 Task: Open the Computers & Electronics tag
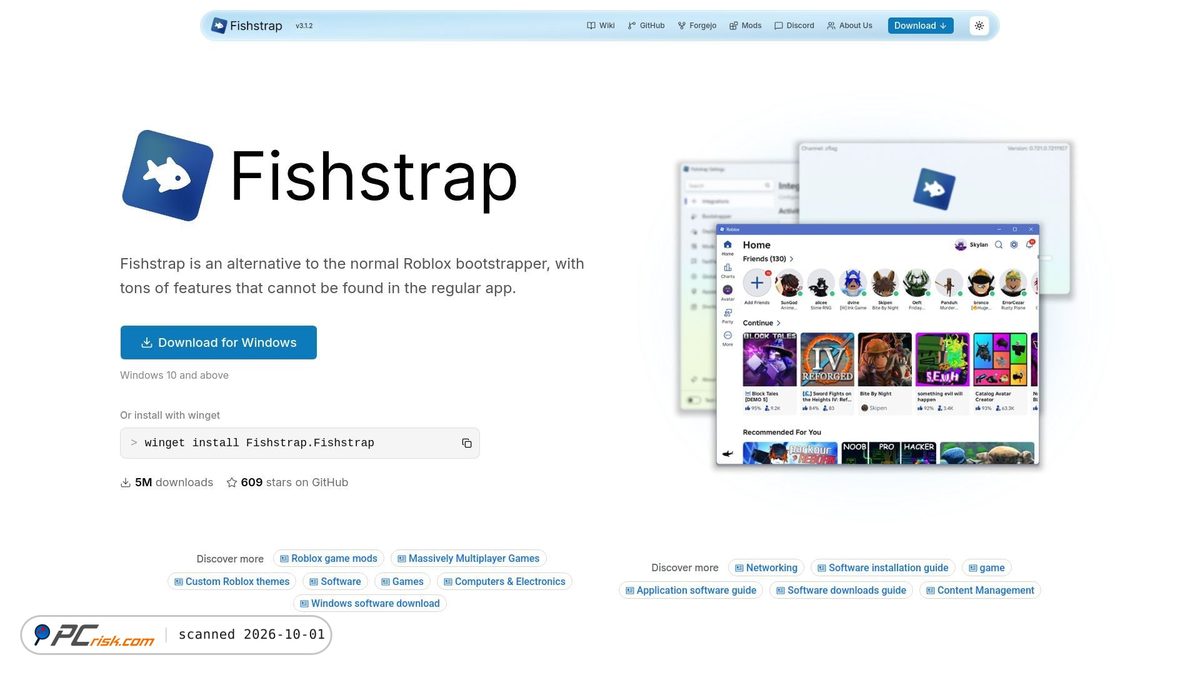tap(504, 581)
